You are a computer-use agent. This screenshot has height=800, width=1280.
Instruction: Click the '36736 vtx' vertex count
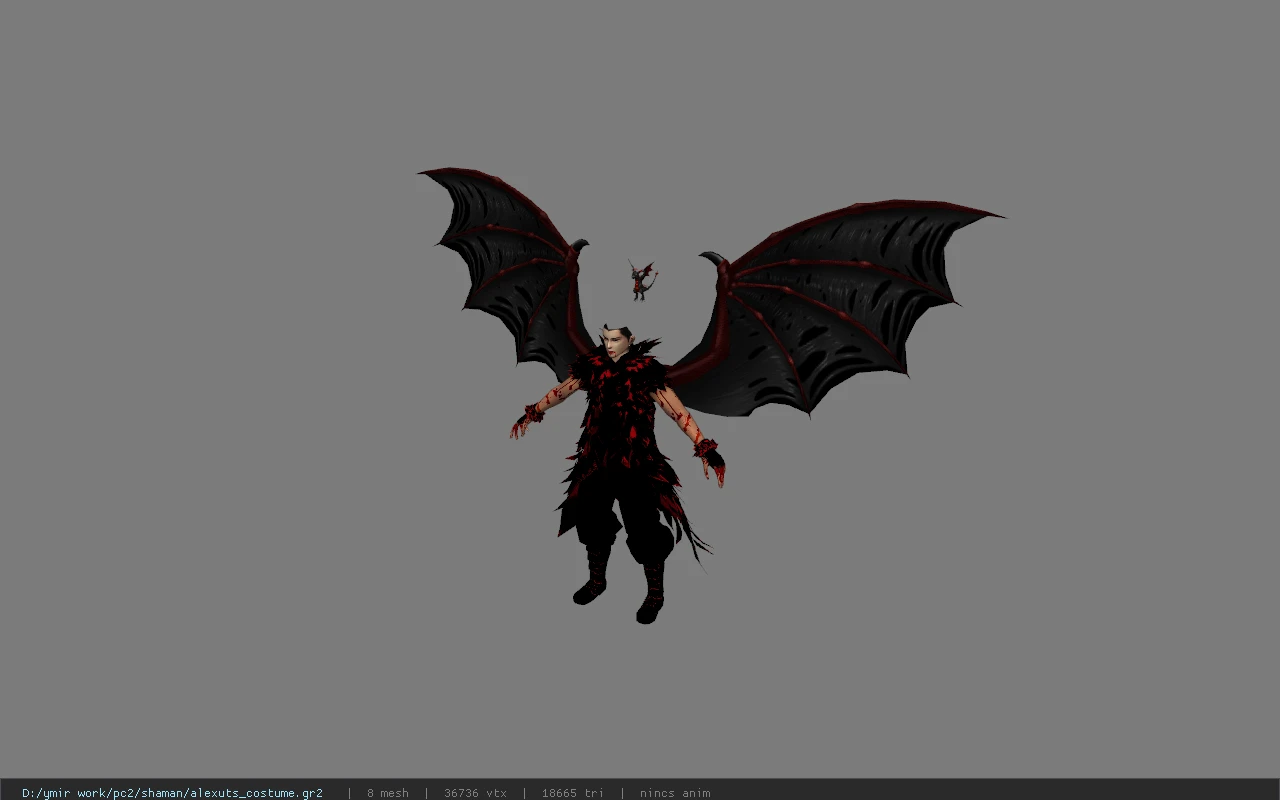point(475,793)
